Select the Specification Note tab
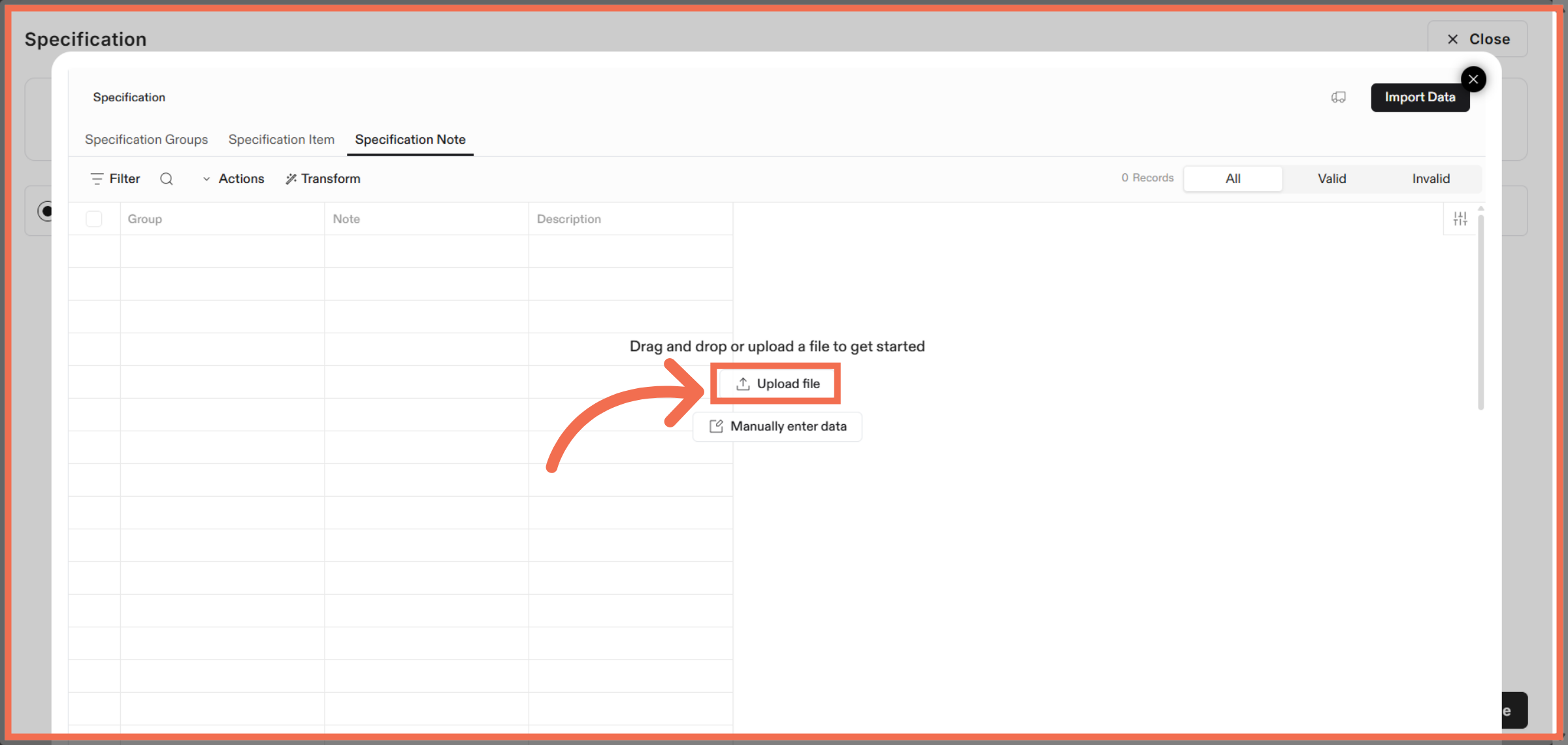1568x745 pixels. 410,139
